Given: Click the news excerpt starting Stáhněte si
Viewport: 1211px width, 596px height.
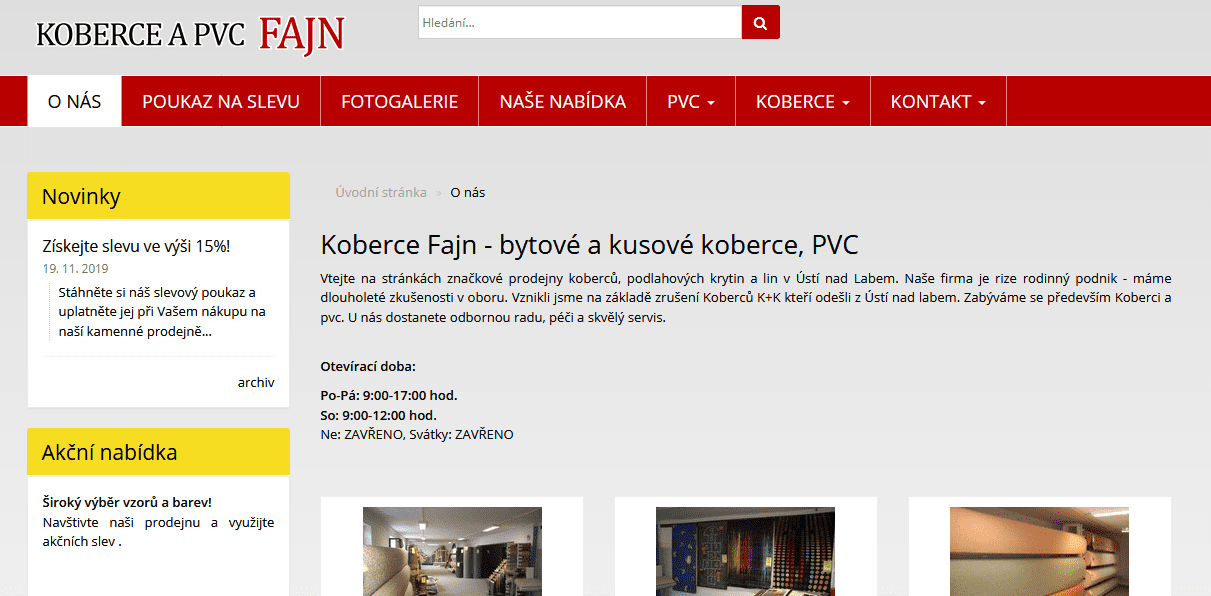Looking at the screenshot, I should [161, 312].
